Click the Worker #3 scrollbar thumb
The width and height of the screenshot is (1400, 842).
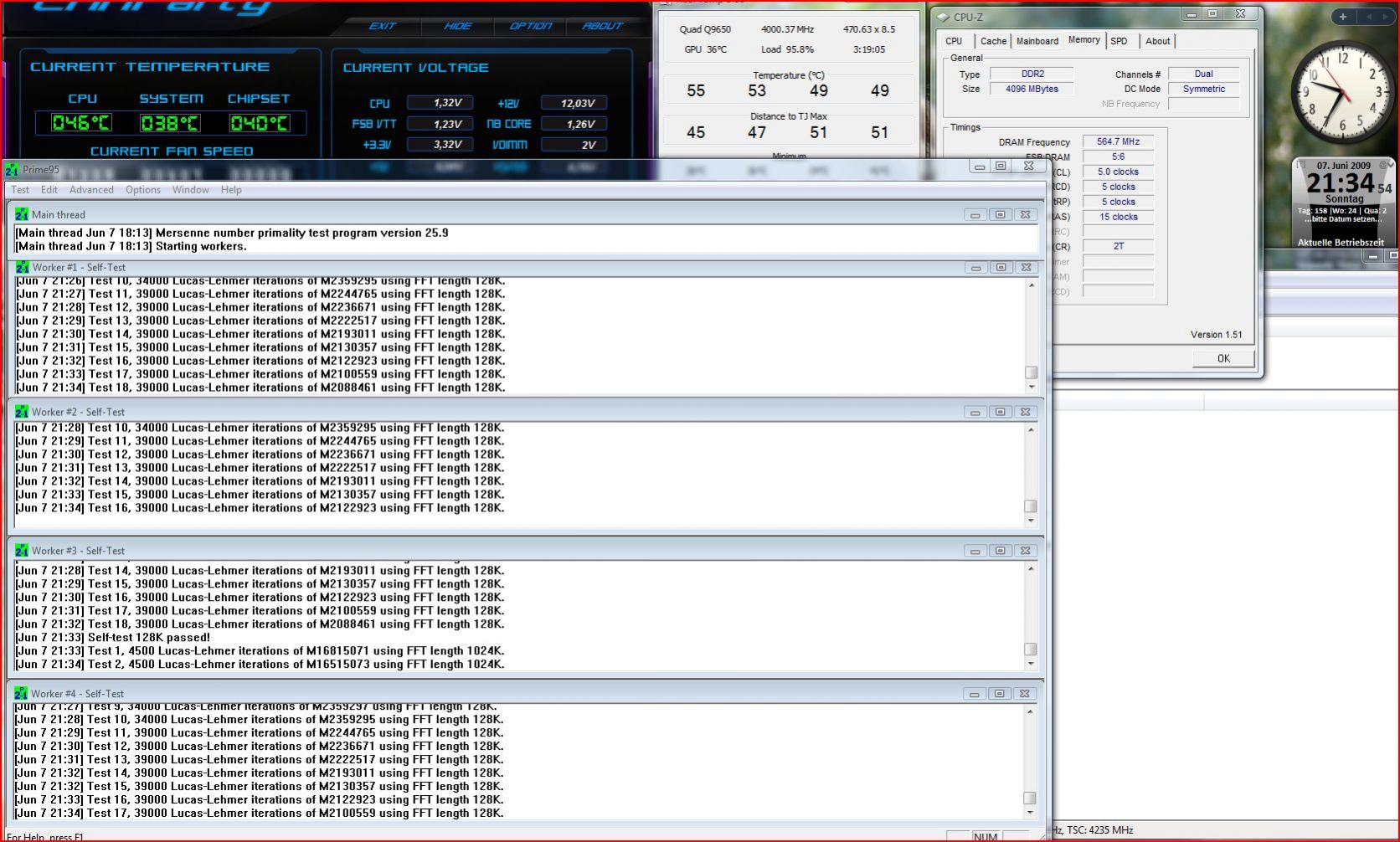[x=1031, y=649]
